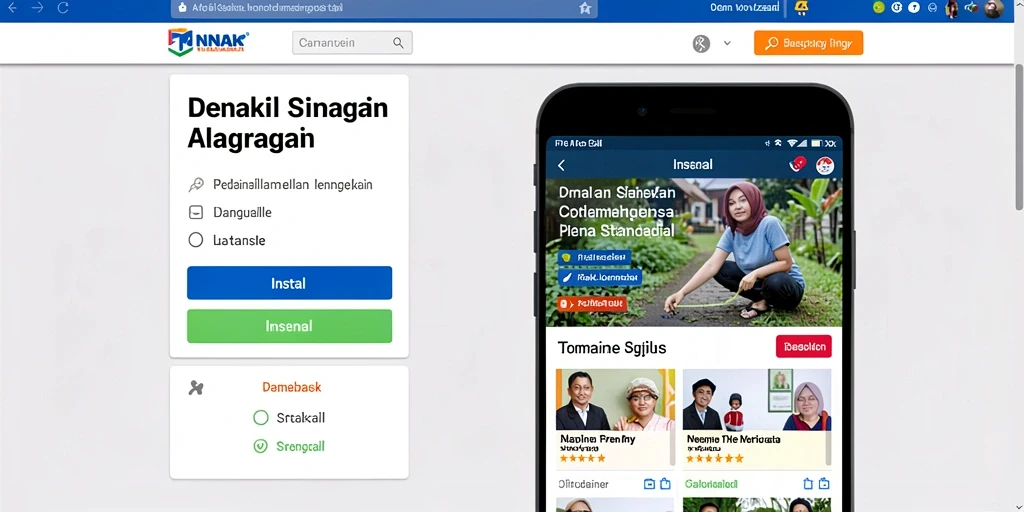Tap the blue badge with yellow shield icon
The image size is (1024, 512).
pyautogui.click(x=594, y=257)
